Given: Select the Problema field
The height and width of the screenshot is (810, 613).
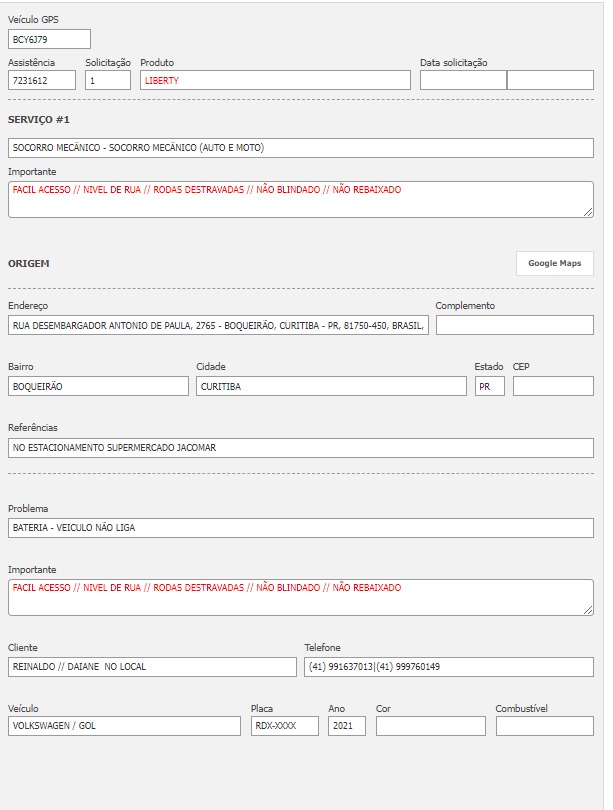Looking at the screenshot, I should [300, 528].
